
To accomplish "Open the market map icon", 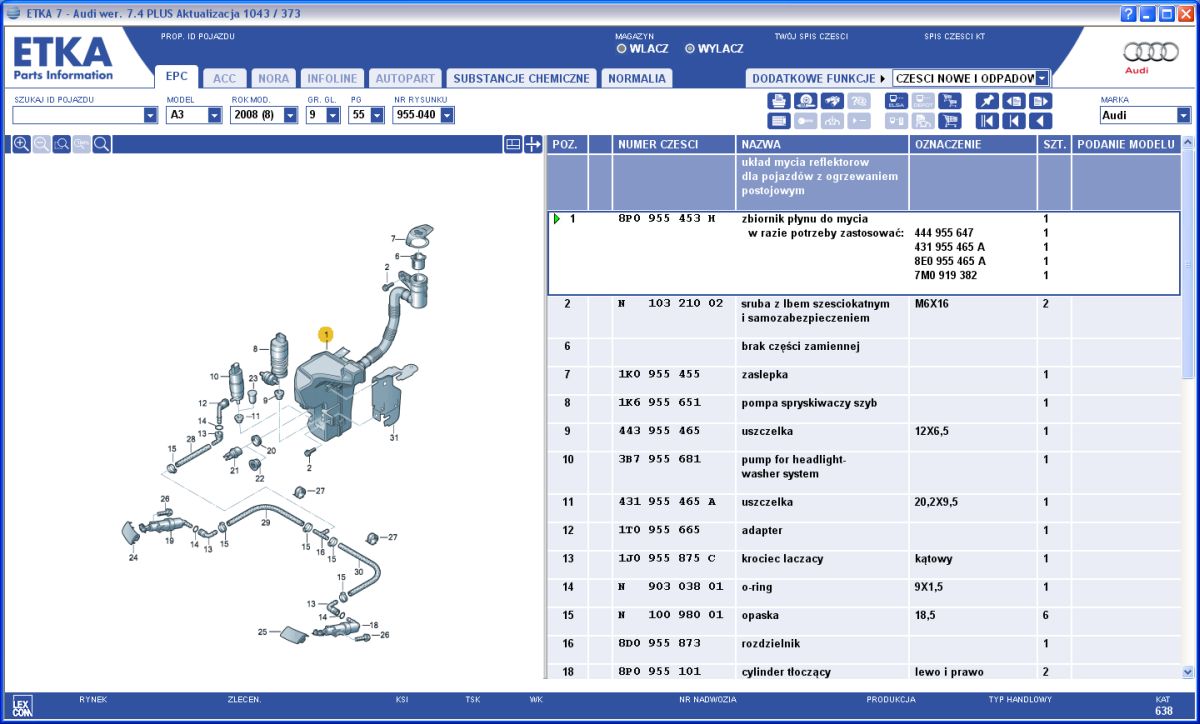I will (832, 100).
